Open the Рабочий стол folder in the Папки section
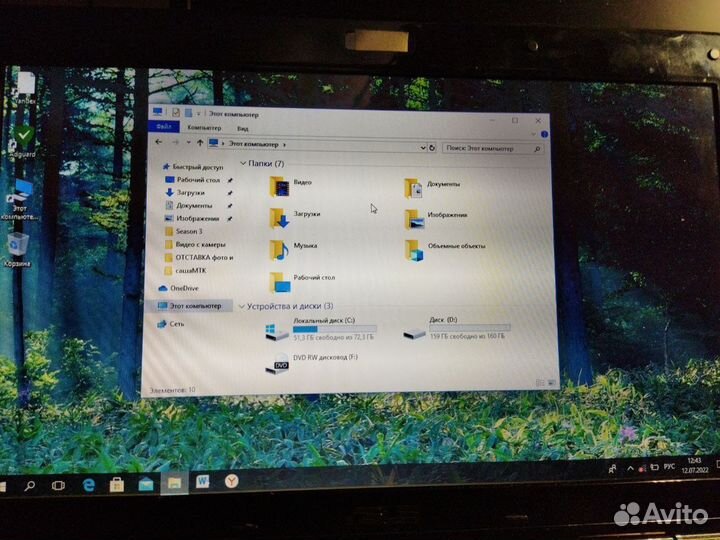The width and height of the screenshot is (720, 540). [x=302, y=281]
